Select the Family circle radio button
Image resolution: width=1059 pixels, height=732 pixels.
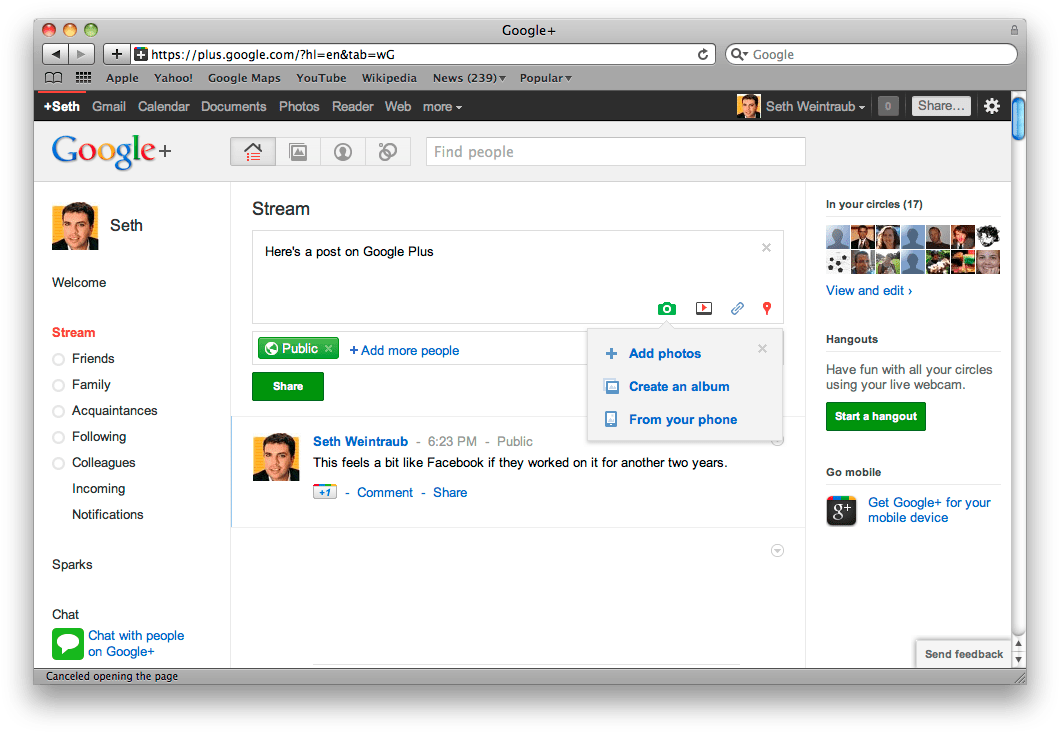pyautogui.click(x=59, y=385)
